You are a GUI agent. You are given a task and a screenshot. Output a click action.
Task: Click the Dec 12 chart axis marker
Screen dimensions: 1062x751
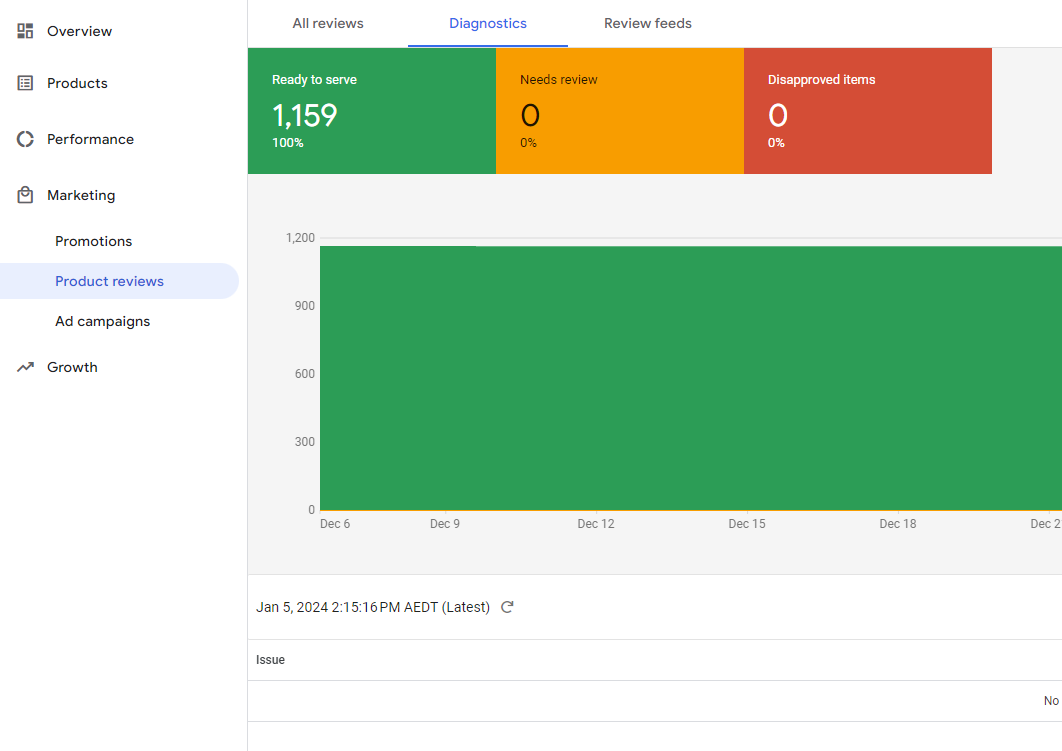(x=596, y=524)
